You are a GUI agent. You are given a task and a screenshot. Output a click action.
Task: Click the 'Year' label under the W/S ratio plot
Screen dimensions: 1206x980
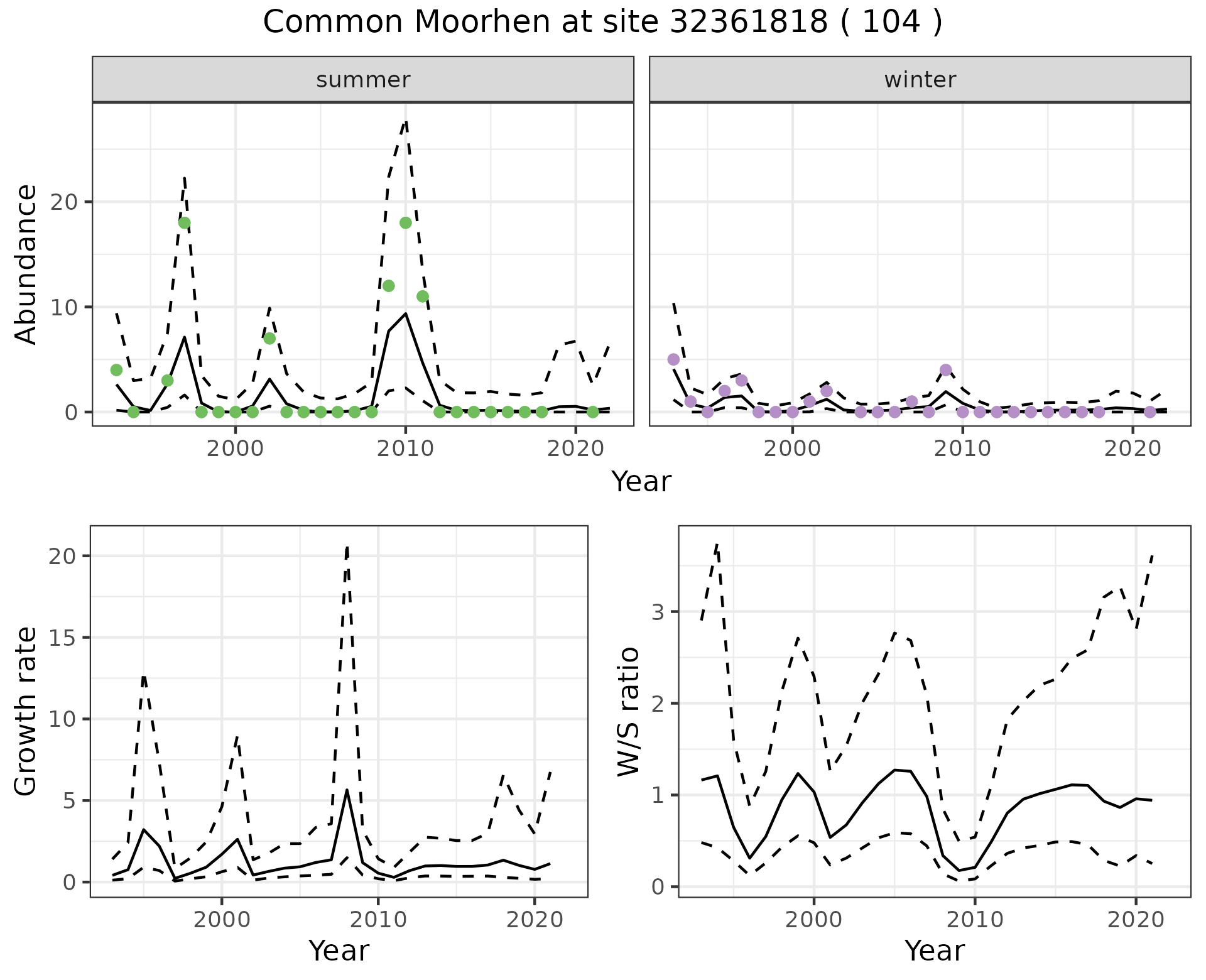click(x=934, y=950)
